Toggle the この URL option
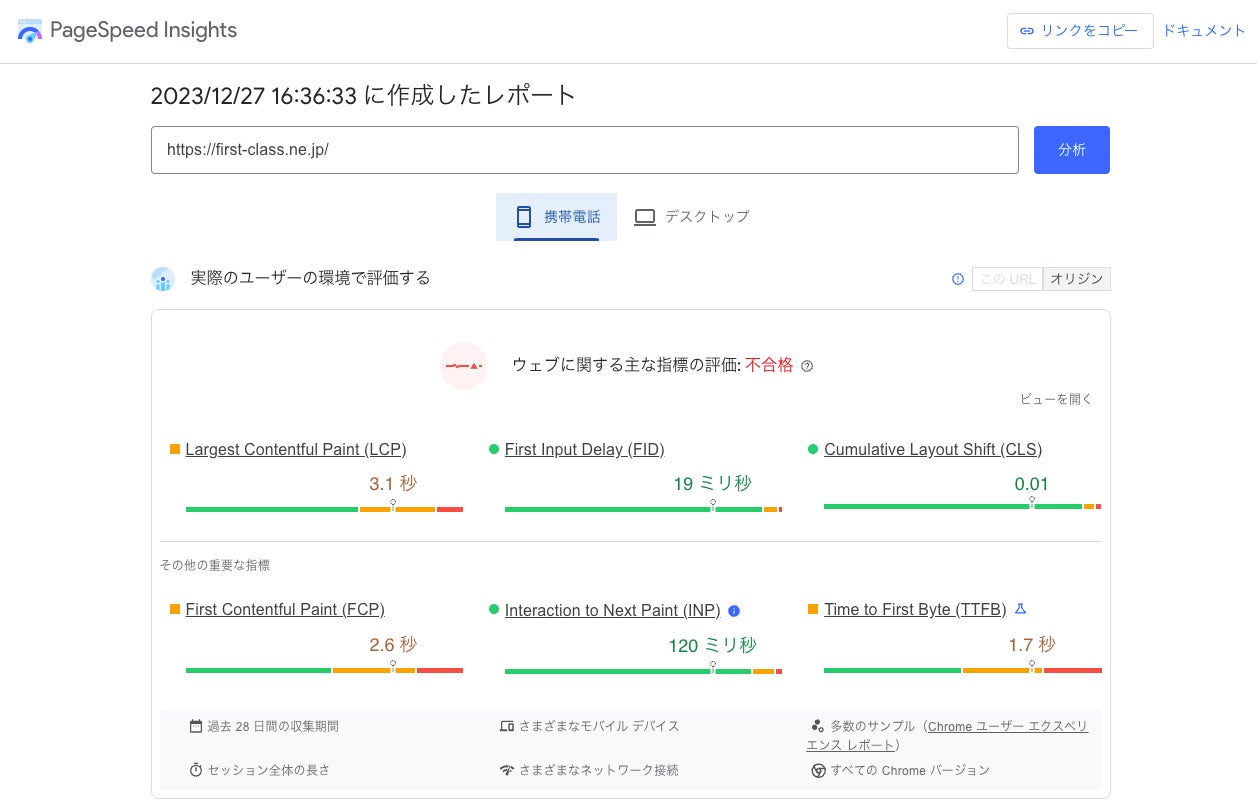This screenshot has width=1257, height=812. click(x=1007, y=279)
